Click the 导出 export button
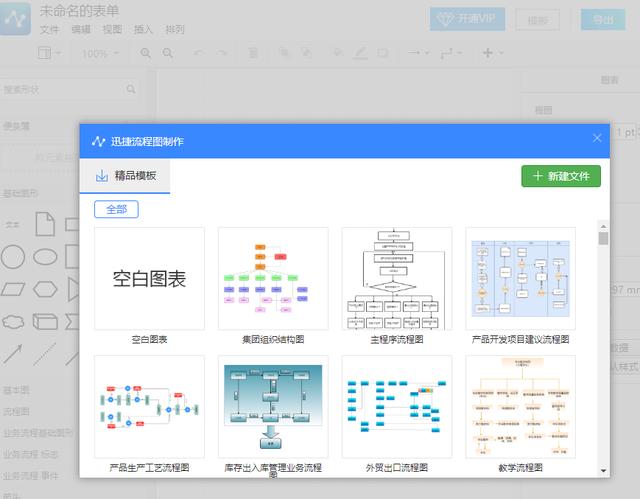640x499 pixels. 603,19
